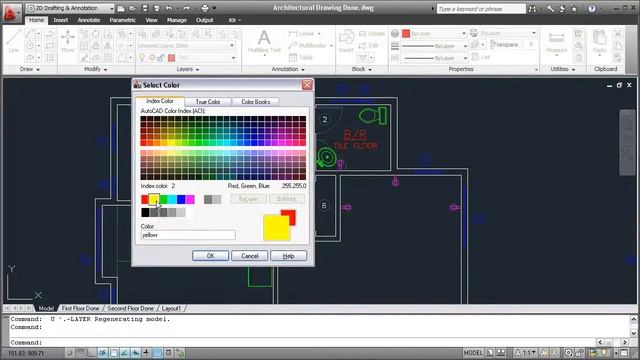Click the Measure tool in Utilities panel
Viewport: 640px width, 360px height.
click(x=556, y=42)
